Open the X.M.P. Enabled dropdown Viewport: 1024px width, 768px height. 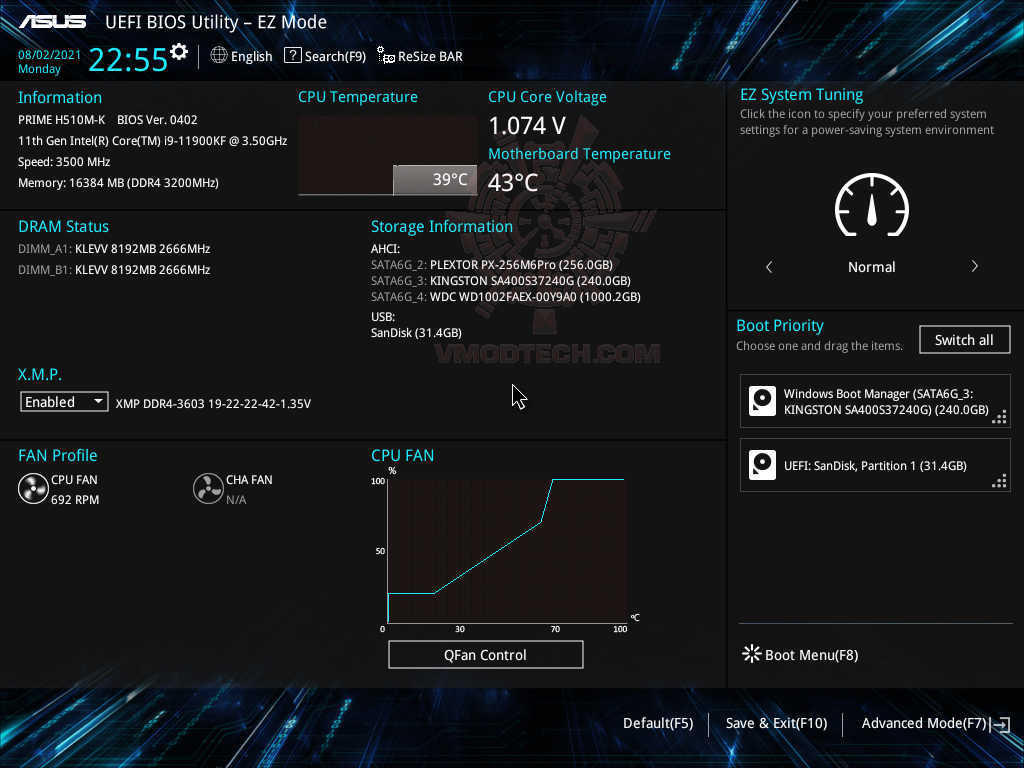click(x=64, y=402)
